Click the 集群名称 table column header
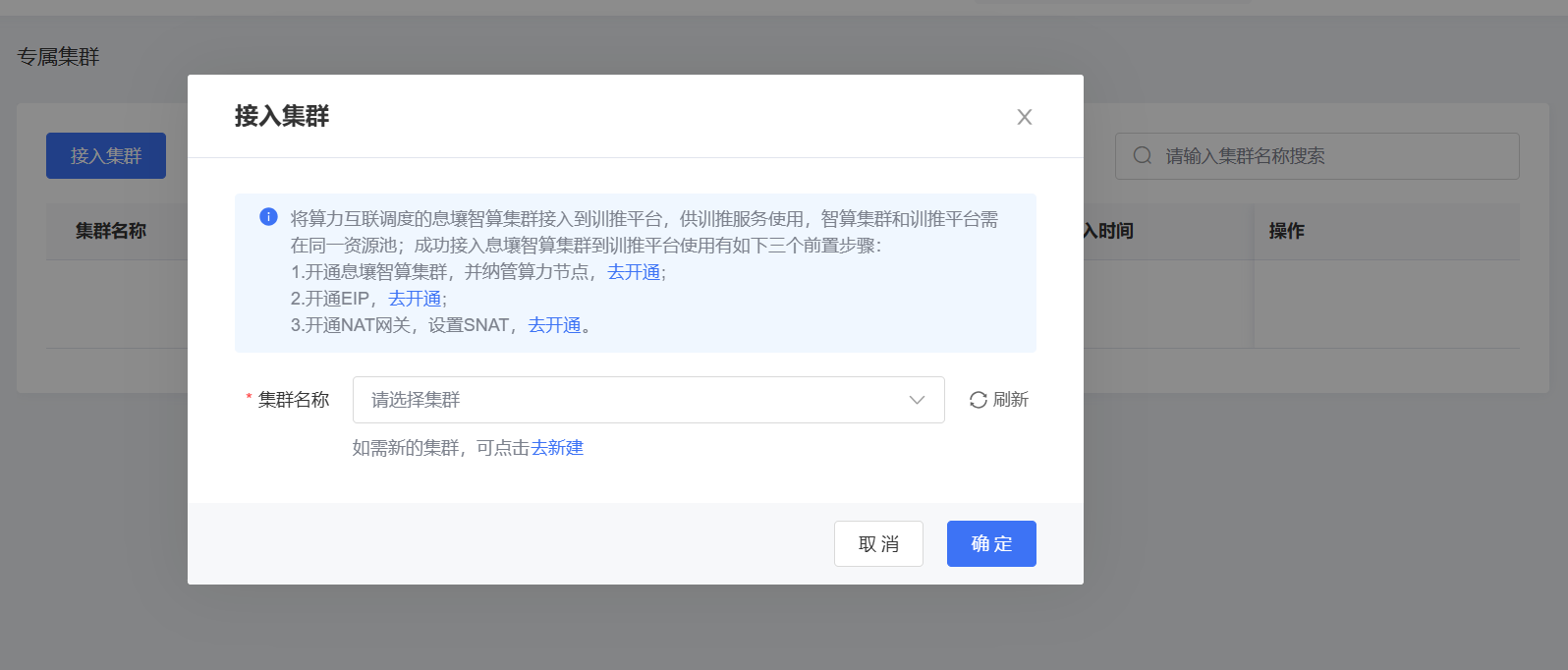Image resolution: width=1568 pixels, height=670 pixels. point(111,231)
